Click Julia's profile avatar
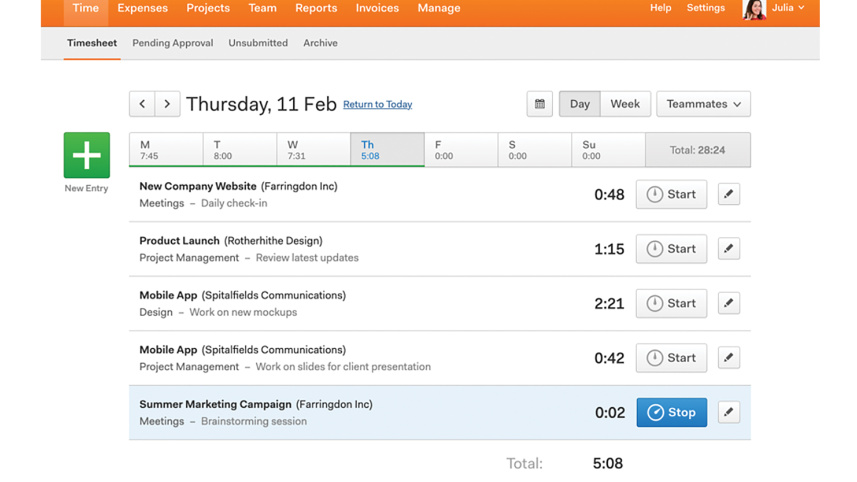 (753, 9)
